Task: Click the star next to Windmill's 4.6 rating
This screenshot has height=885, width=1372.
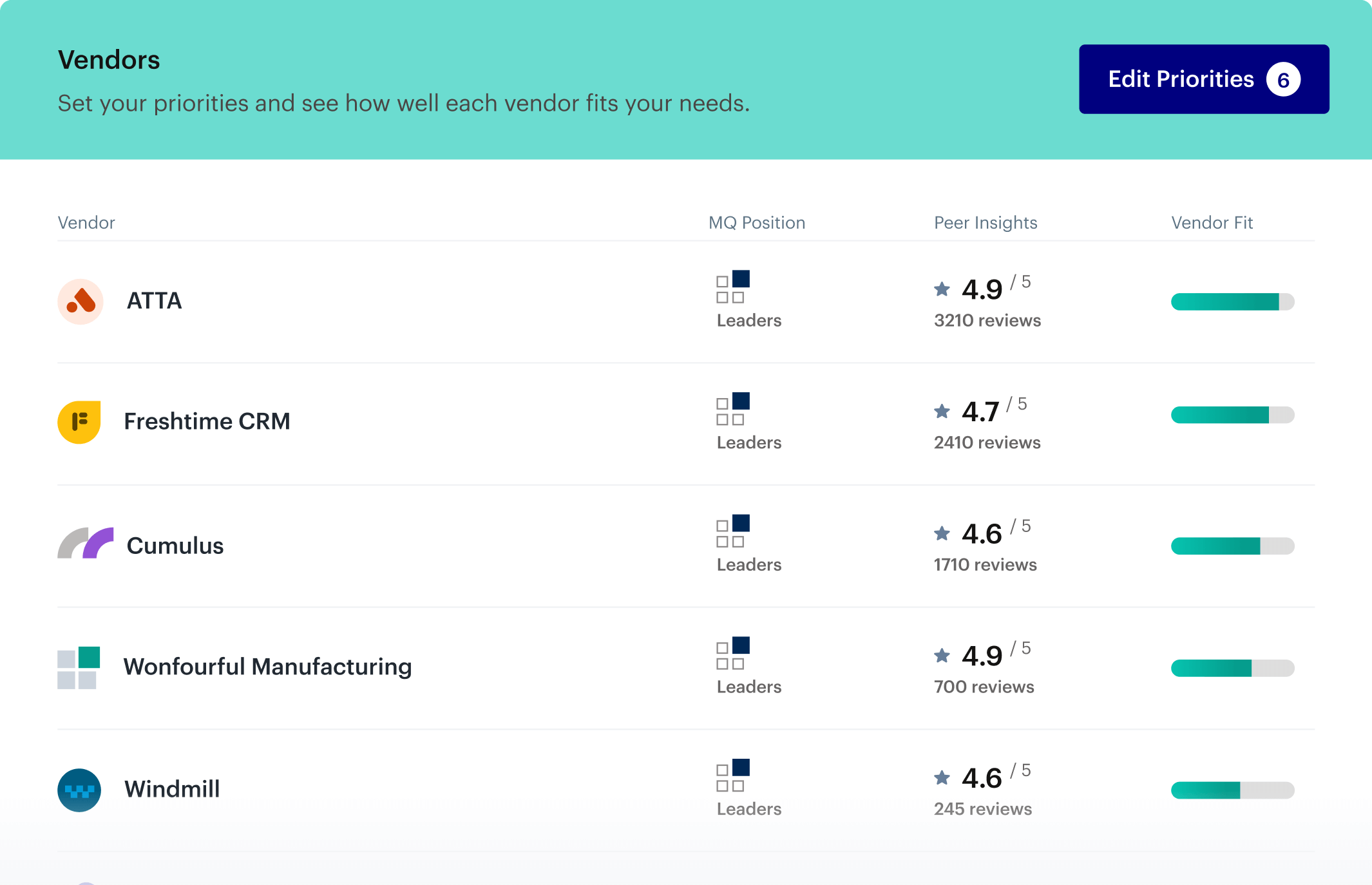Action: coord(942,779)
